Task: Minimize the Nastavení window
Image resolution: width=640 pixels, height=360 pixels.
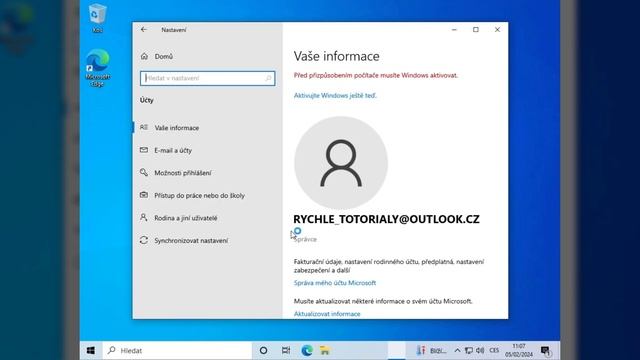Action: [454, 29]
